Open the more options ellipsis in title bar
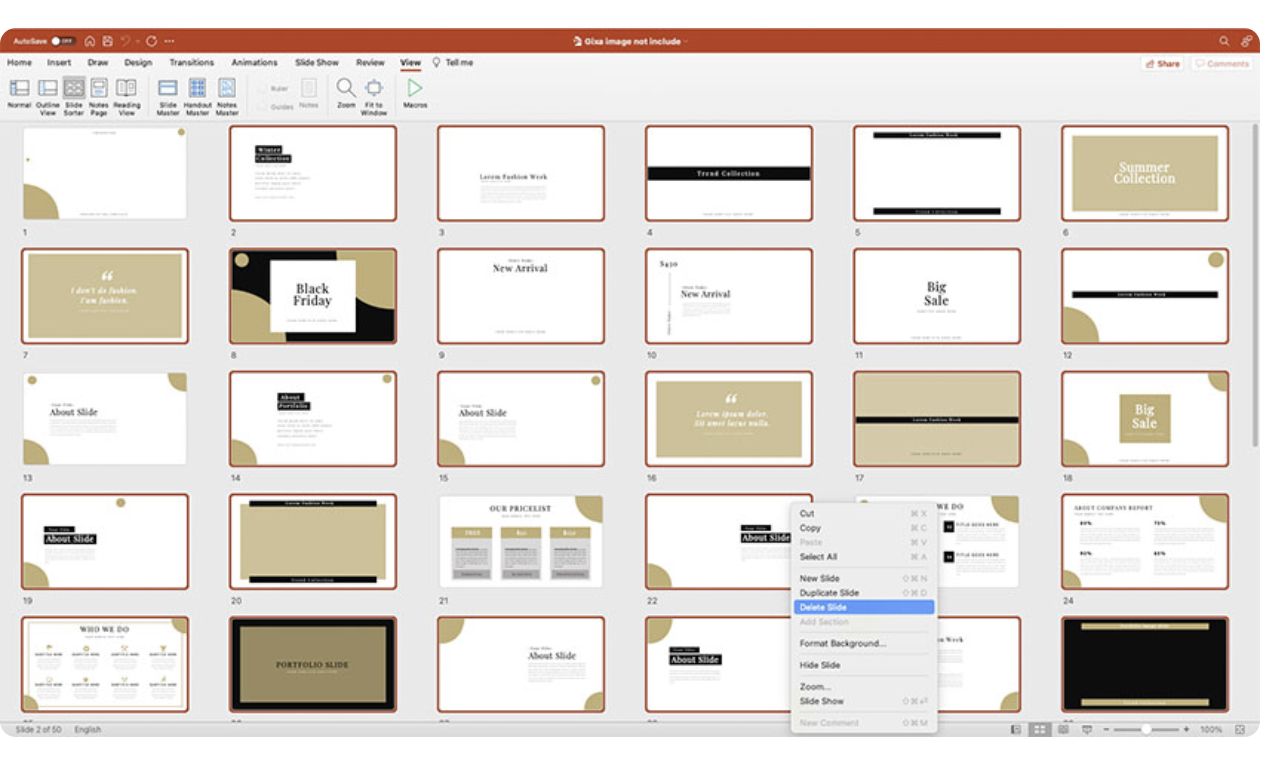Screen dimensions: 1288x764 click(169, 41)
